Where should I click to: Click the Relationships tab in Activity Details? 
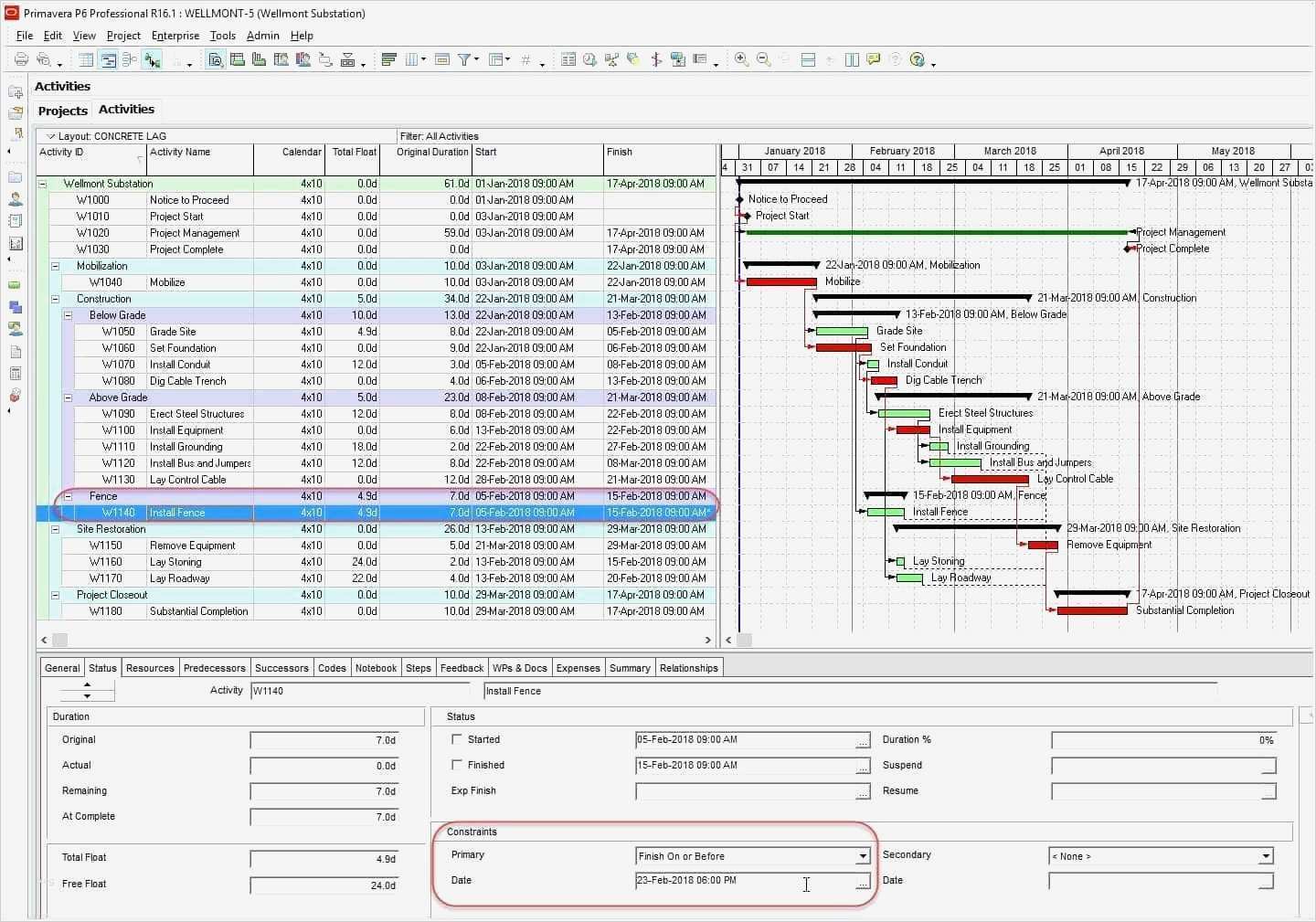(689, 668)
